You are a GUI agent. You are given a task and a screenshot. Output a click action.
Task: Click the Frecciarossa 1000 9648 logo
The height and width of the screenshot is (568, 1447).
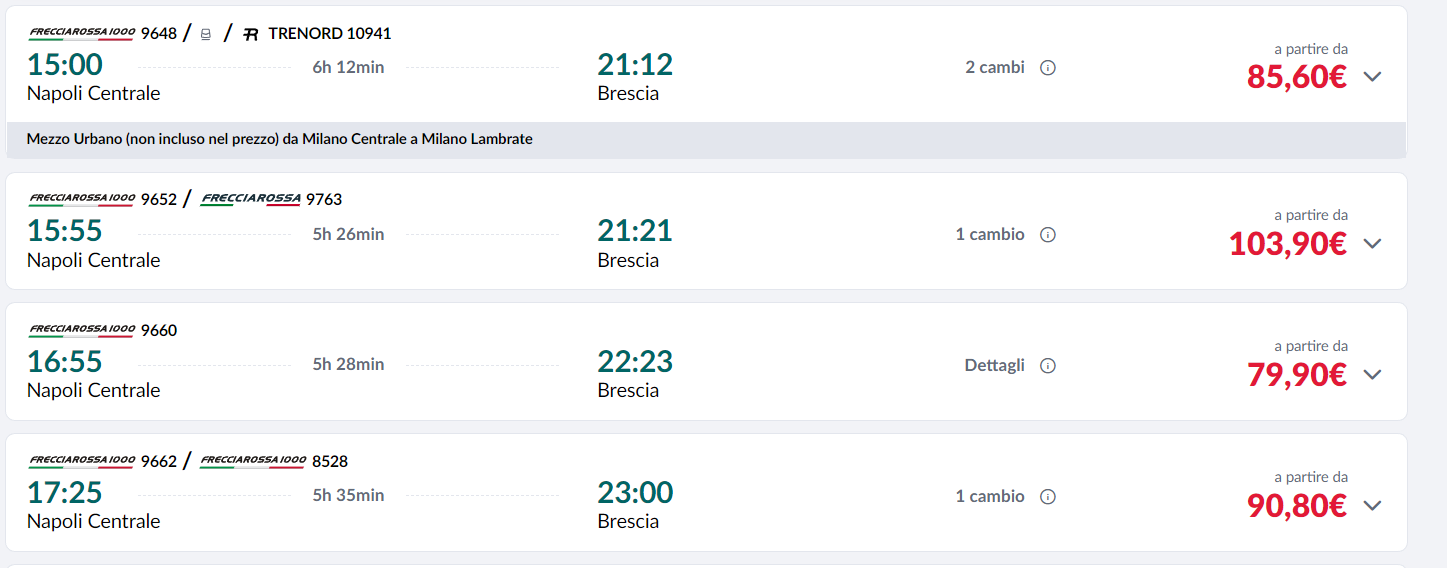(x=81, y=33)
